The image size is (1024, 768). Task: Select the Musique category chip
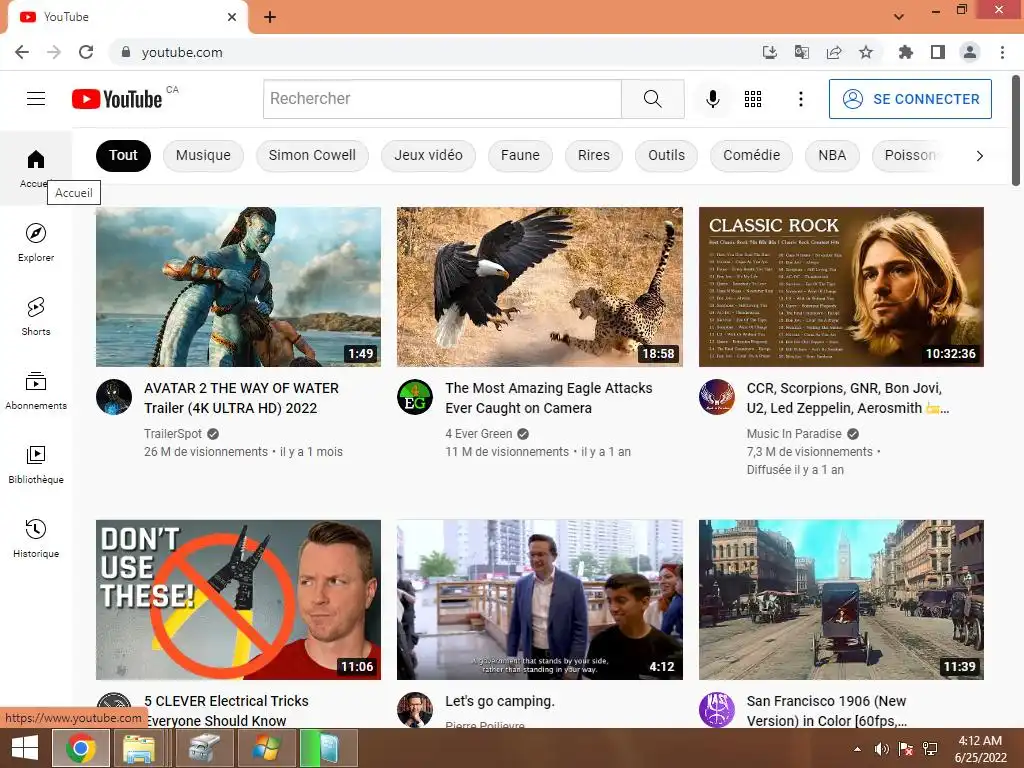[x=203, y=155]
